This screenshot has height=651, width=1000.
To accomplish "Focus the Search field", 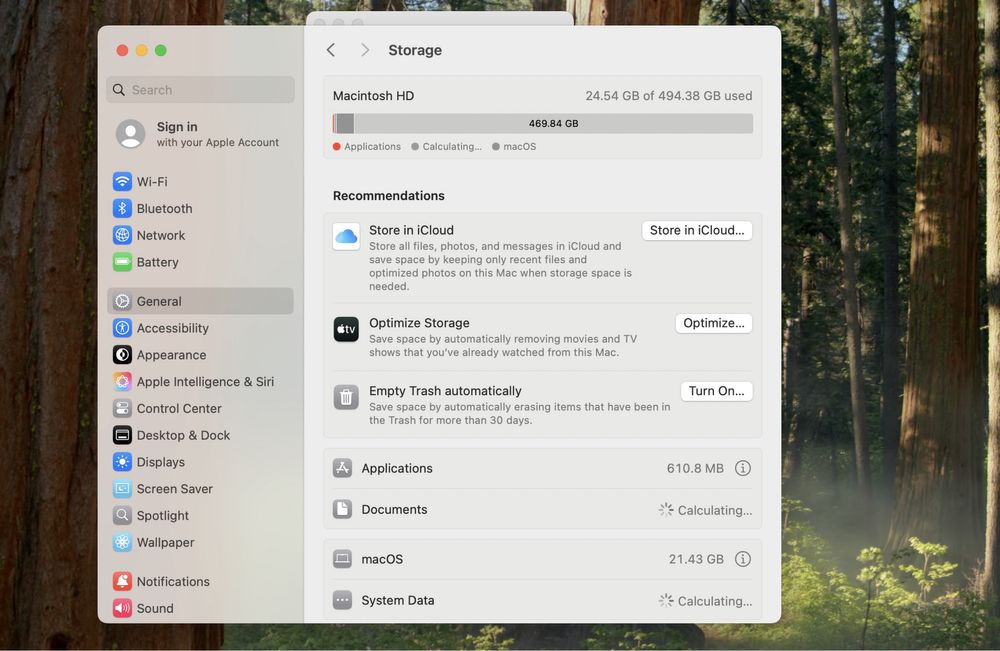I will click(200, 90).
